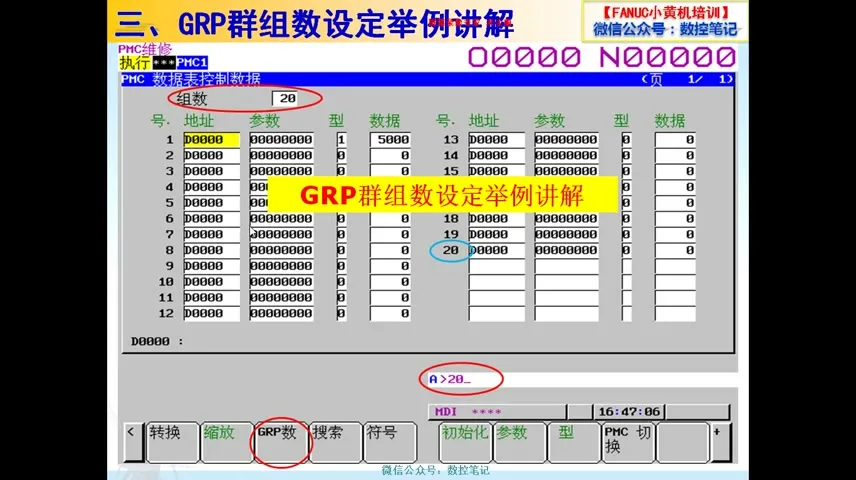
Task: Select the address cell of row 10
Action: point(211,282)
